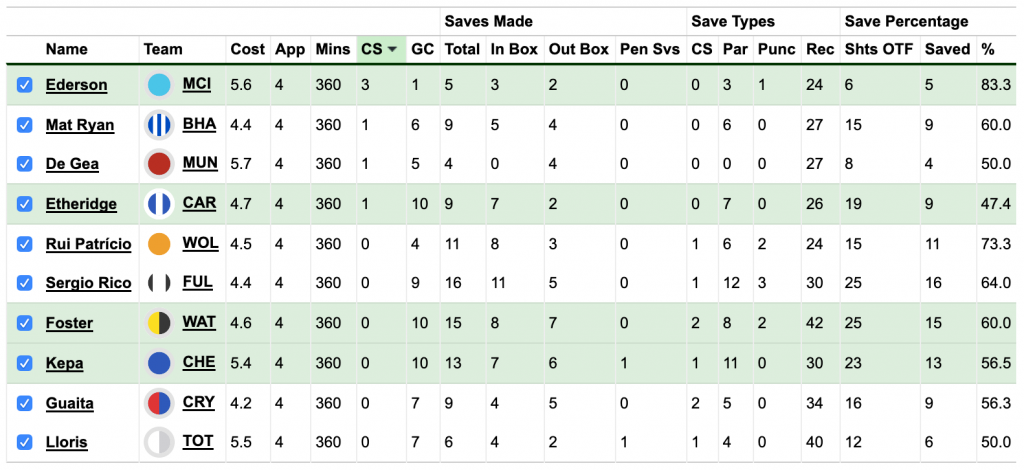Click the Watford yellow and black badge
Image resolution: width=1024 pixels, height=470 pixels.
pos(159,323)
